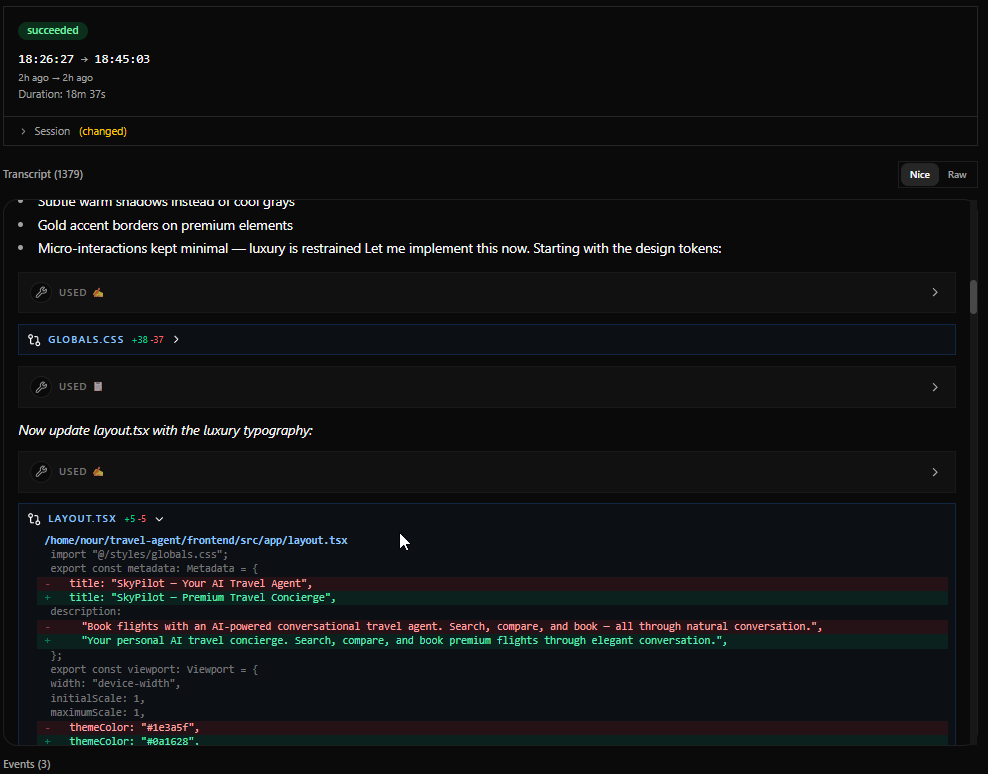Open the Events (3) section

point(26,764)
